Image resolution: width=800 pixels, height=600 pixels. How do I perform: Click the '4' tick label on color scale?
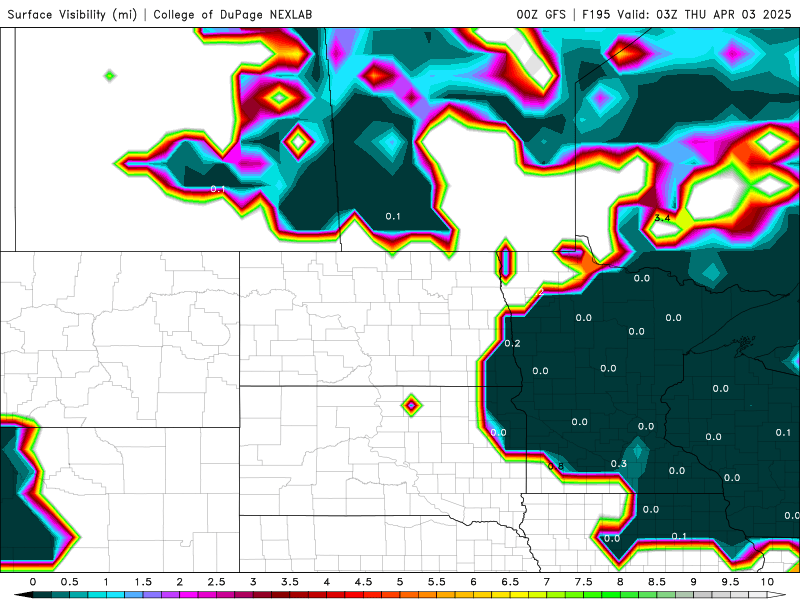click(327, 582)
